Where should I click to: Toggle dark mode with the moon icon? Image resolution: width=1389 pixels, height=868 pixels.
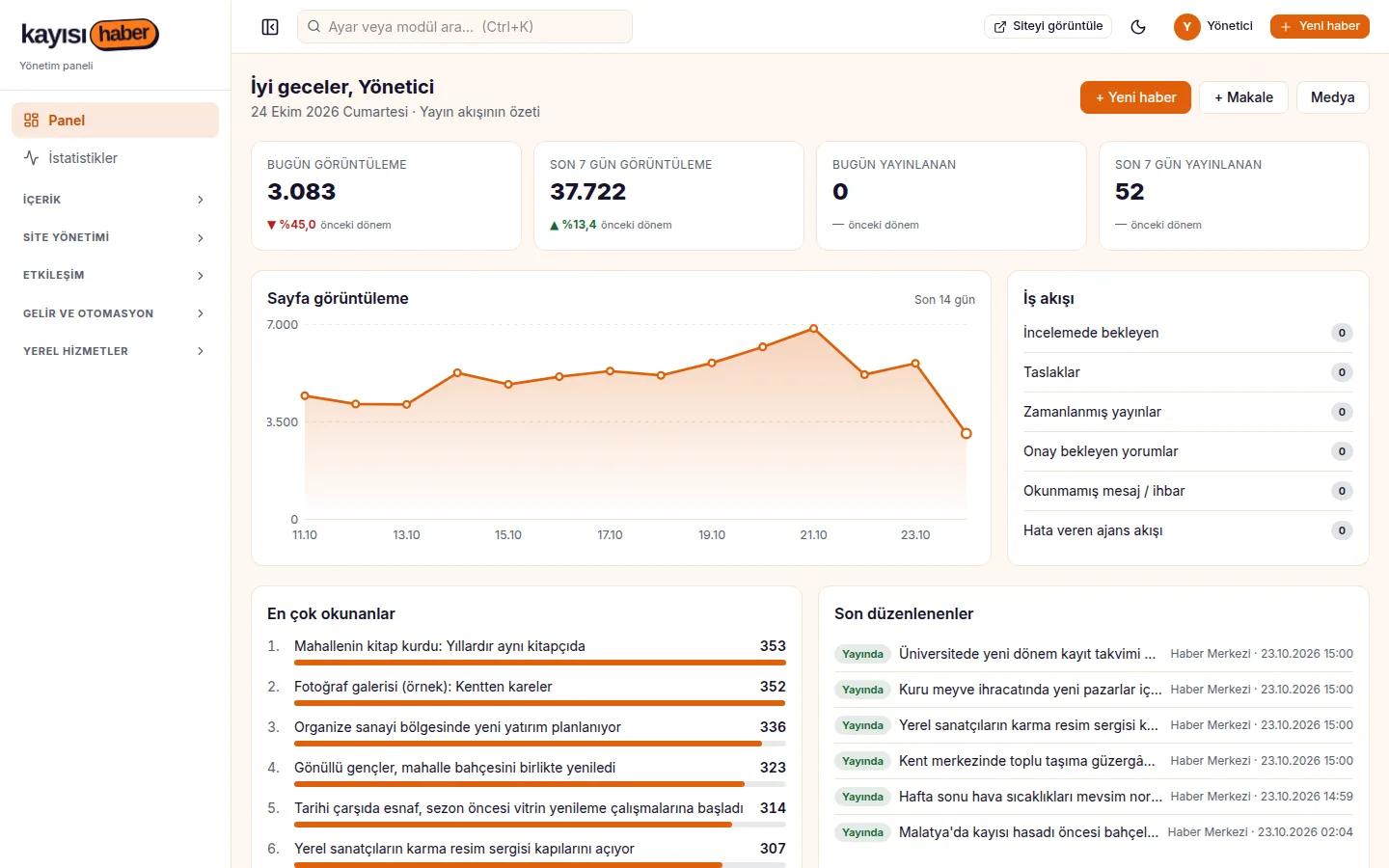[x=1138, y=27]
